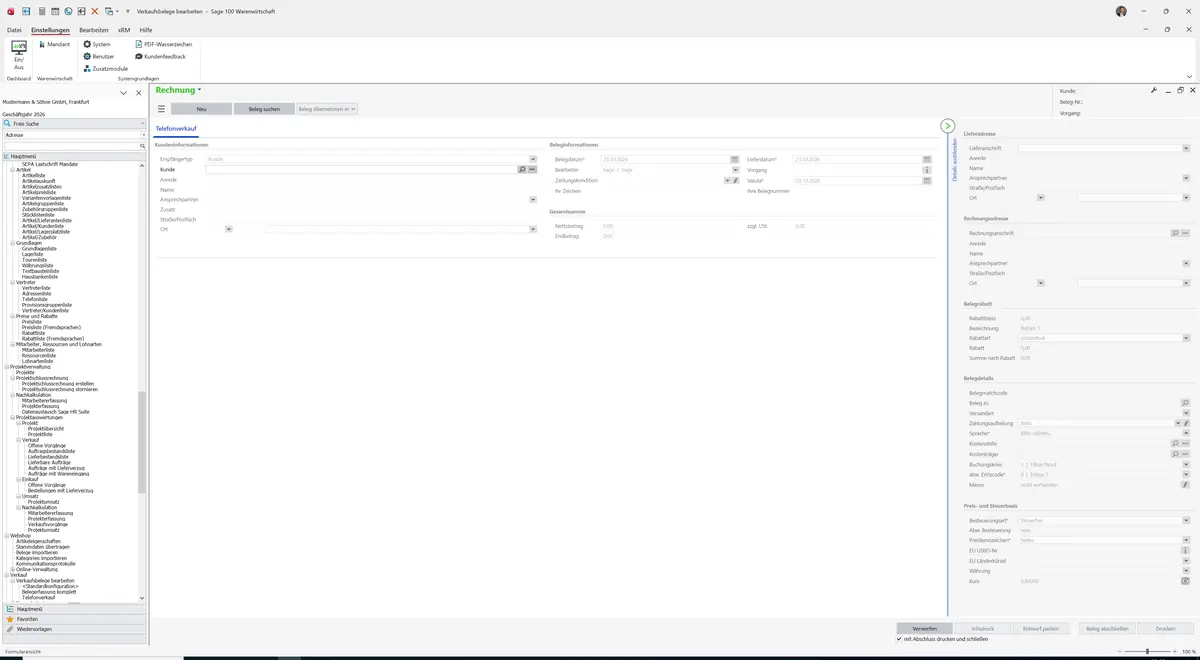
Task: Open the Mandant settings
Action: click(54, 45)
